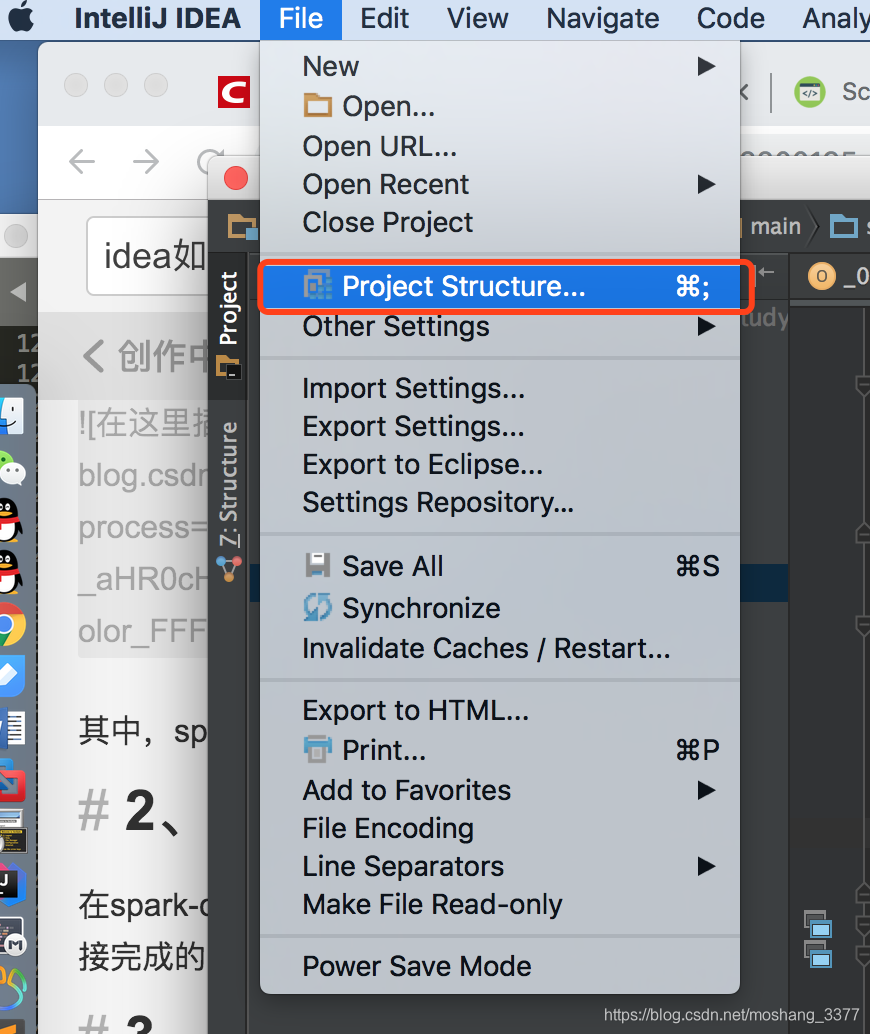Expand the Add to Favorites submenu
Image resolution: width=870 pixels, height=1034 pixels.
[500, 790]
